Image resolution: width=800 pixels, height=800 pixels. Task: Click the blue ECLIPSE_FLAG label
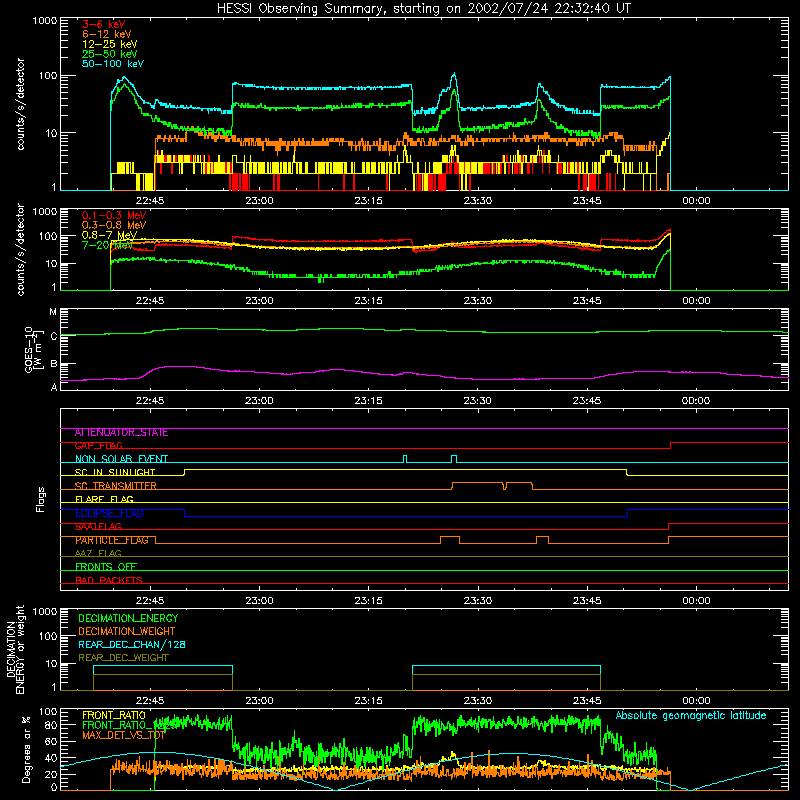pos(109,513)
